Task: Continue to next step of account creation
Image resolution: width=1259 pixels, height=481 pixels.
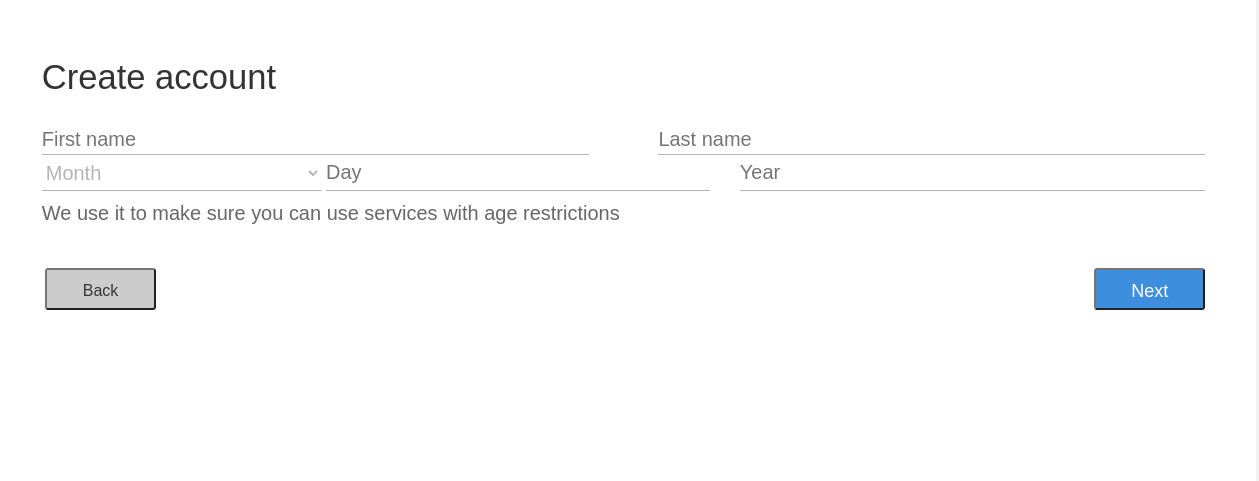Action: click(1149, 289)
